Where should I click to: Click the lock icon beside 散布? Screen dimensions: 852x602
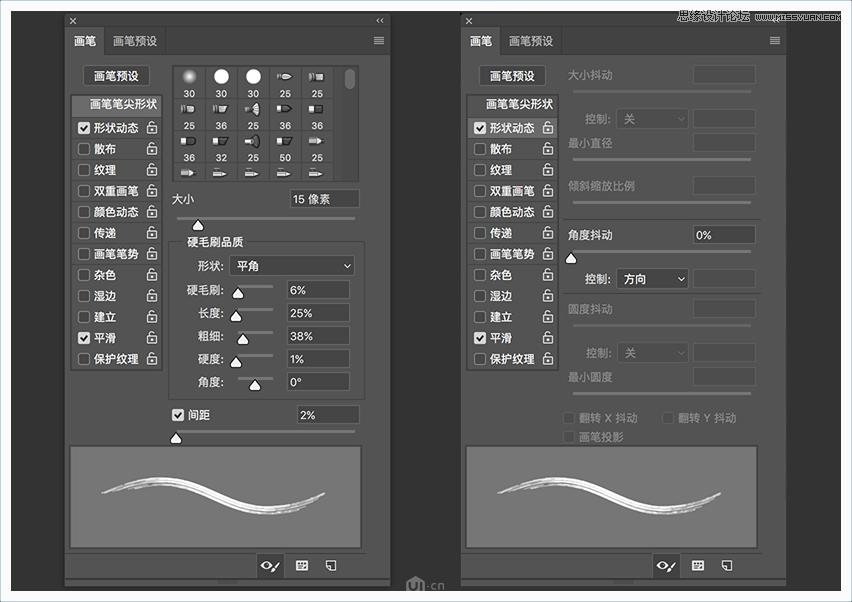pos(152,148)
